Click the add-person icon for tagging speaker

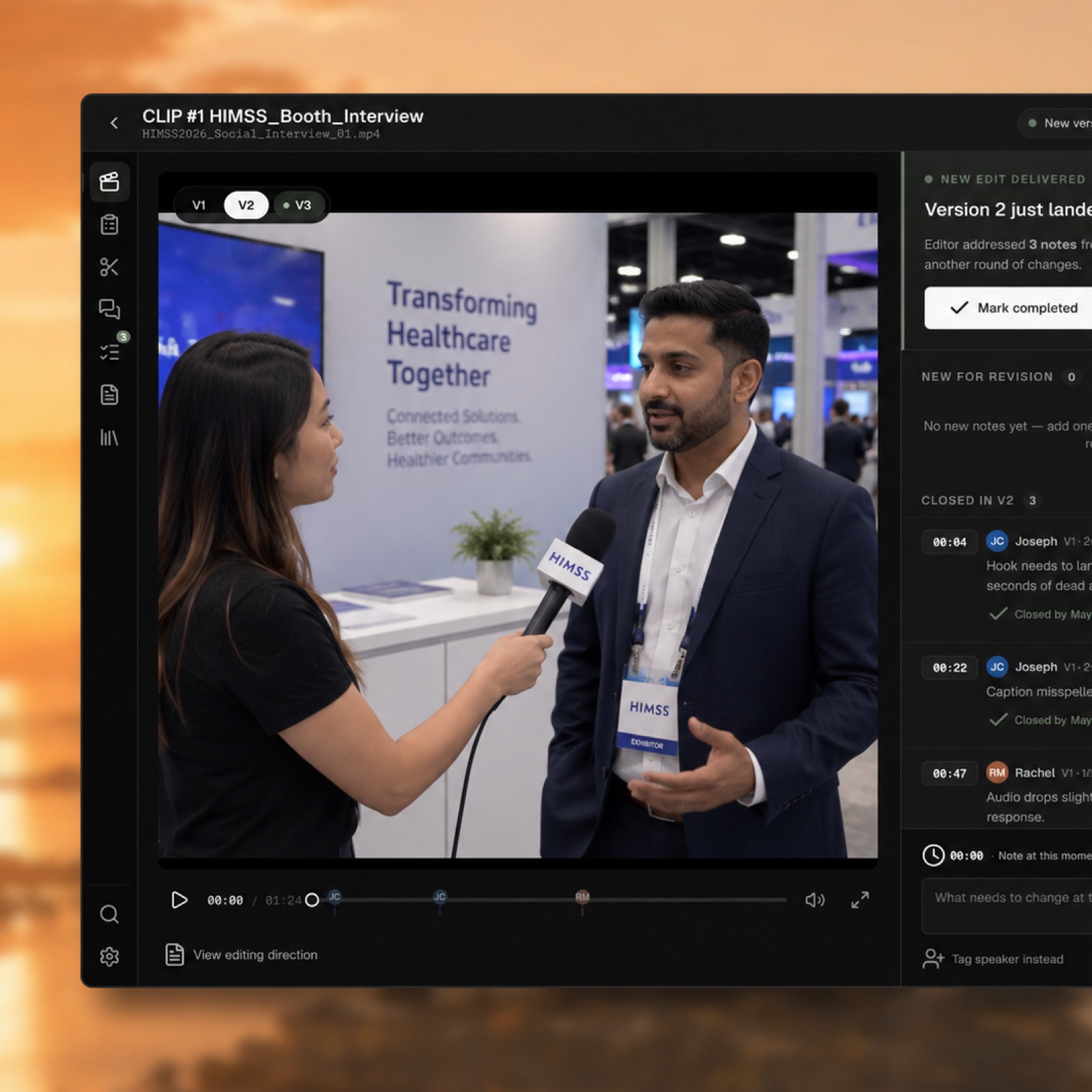[933, 959]
